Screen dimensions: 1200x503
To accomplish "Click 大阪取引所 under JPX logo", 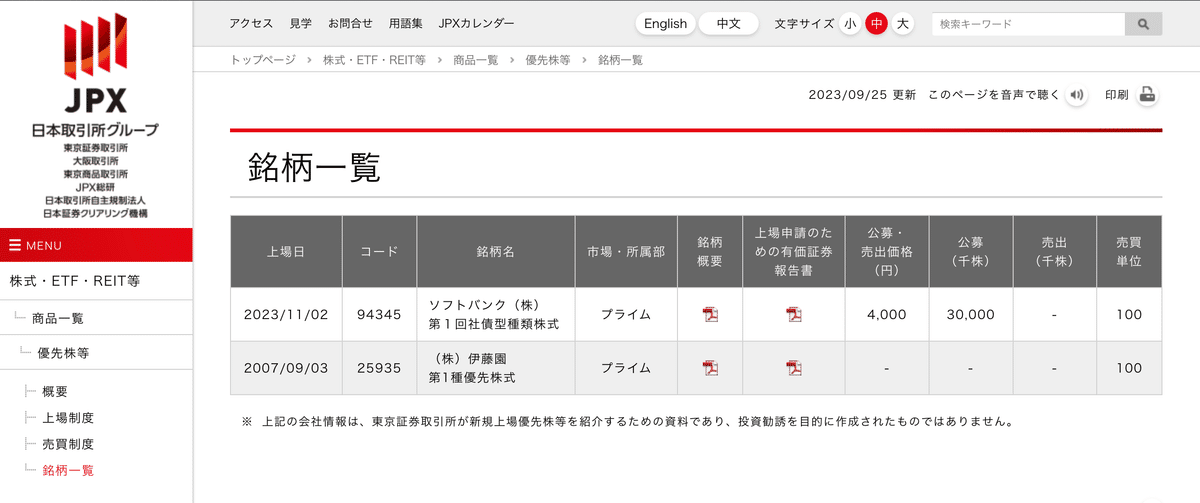I will (96, 161).
